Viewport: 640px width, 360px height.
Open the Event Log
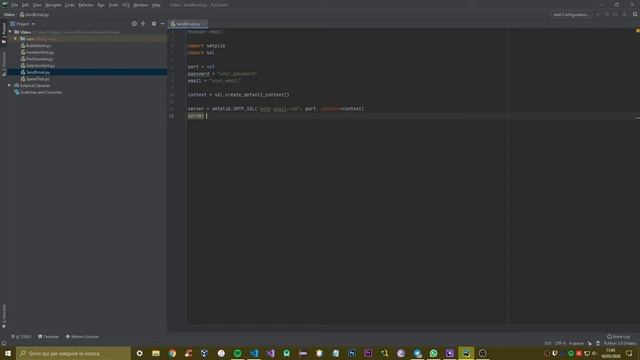[x=618, y=337]
